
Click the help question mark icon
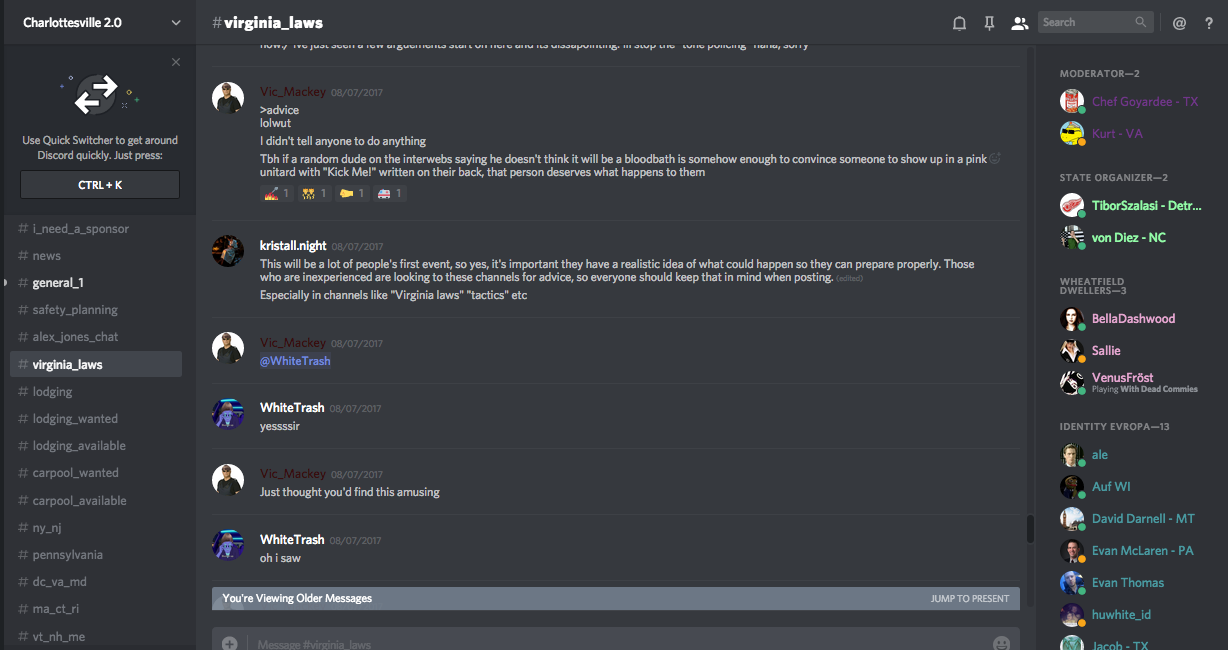pos(1207,23)
